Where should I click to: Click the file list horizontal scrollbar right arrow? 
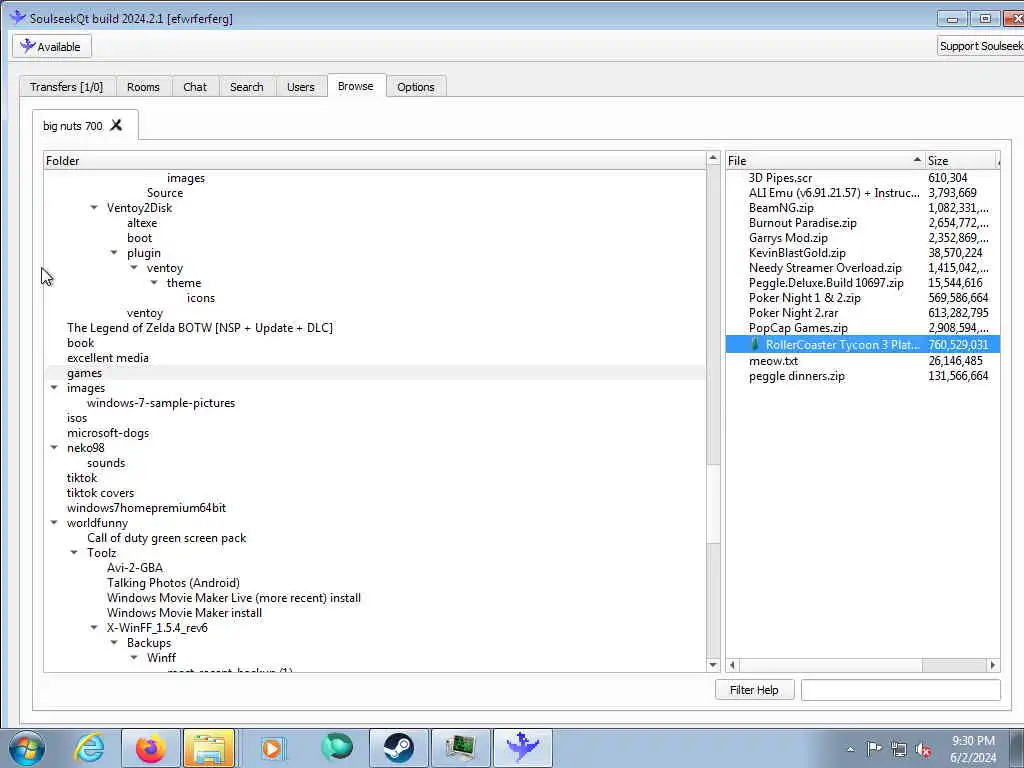coord(993,665)
